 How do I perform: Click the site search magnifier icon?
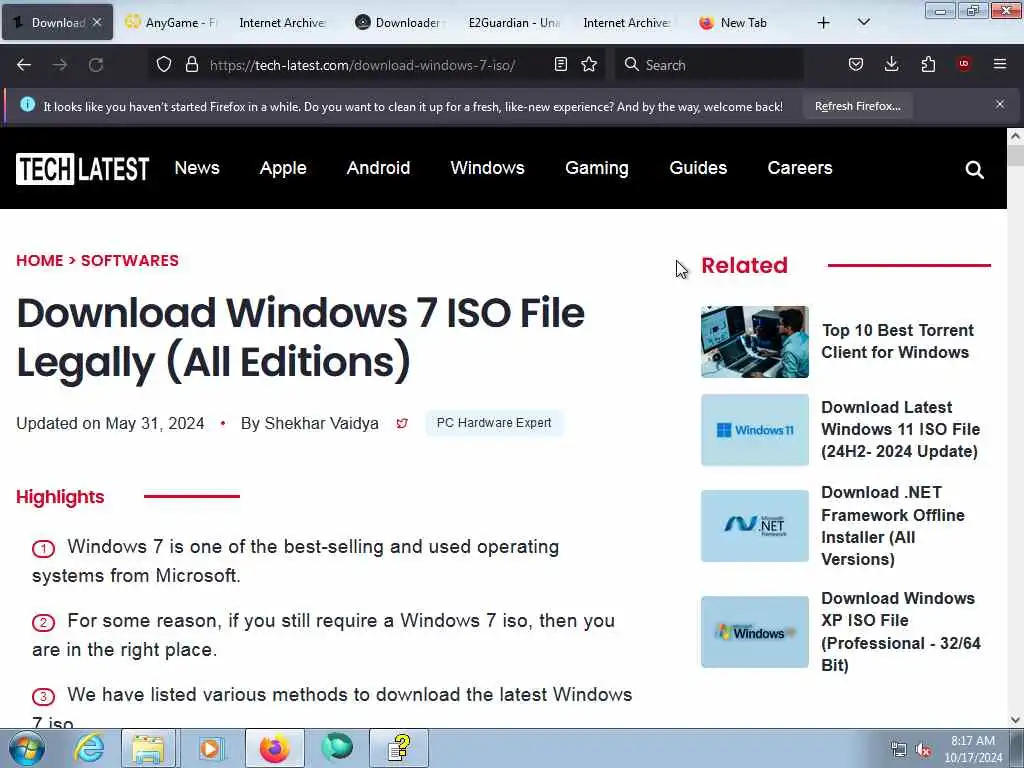(x=974, y=170)
